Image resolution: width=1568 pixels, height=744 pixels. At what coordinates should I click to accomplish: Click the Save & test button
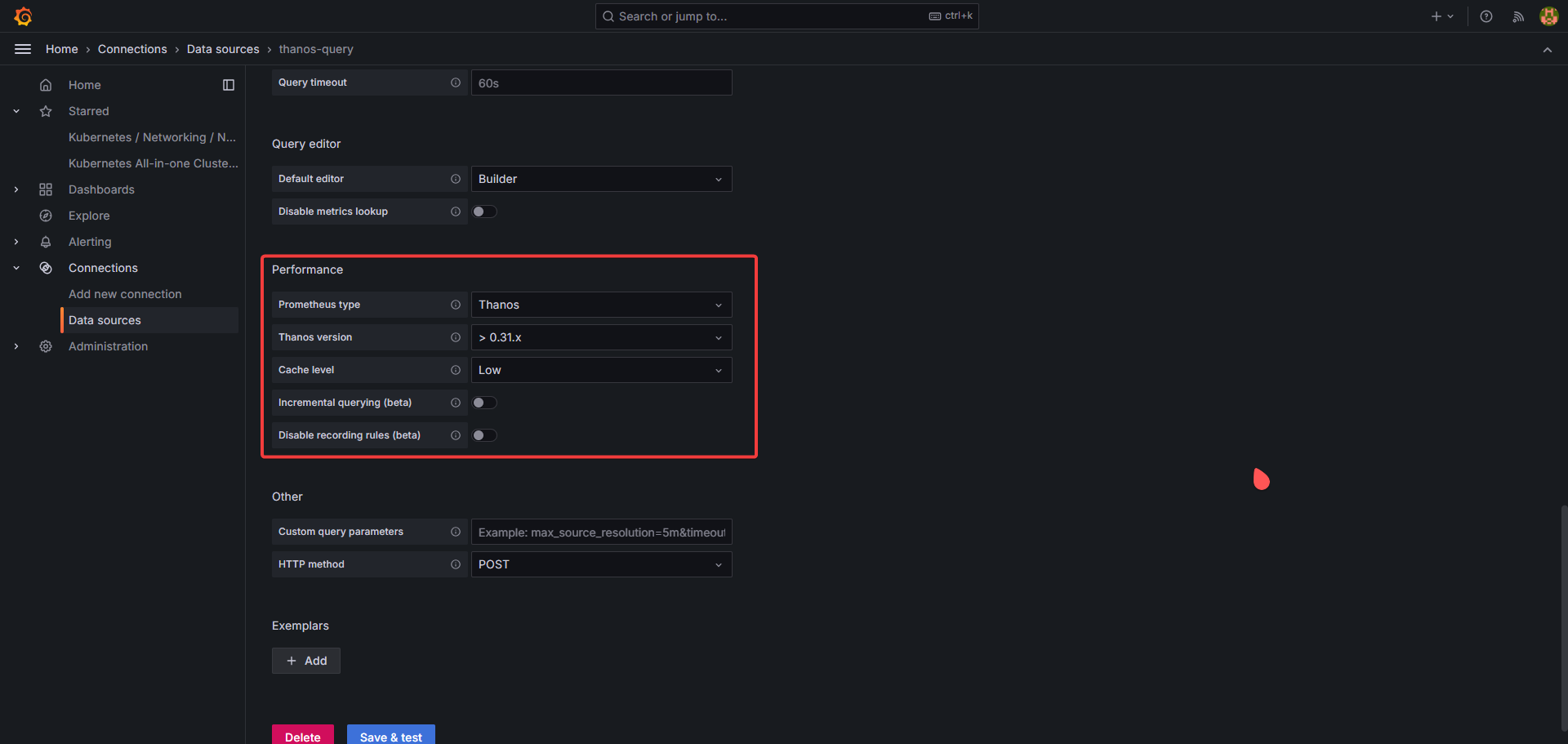point(390,736)
